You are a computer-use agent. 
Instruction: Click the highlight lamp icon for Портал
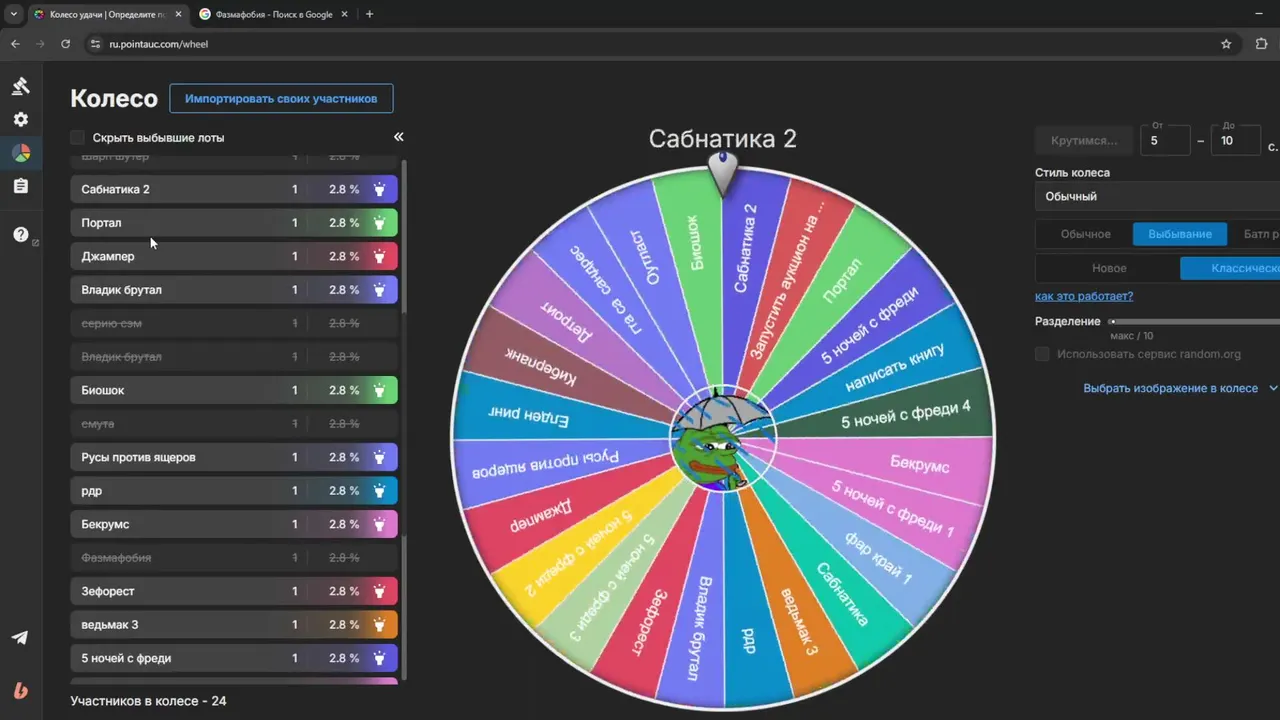tap(380, 223)
